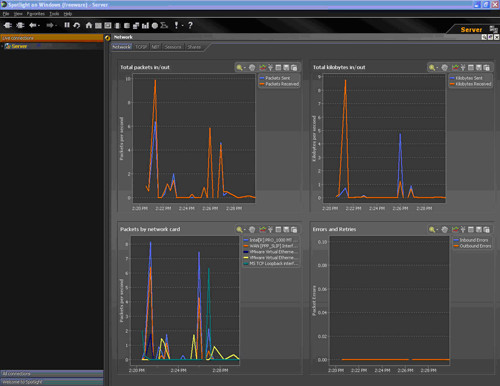
Task: Click the copy icon on Packets by network card
Action: click(294, 230)
